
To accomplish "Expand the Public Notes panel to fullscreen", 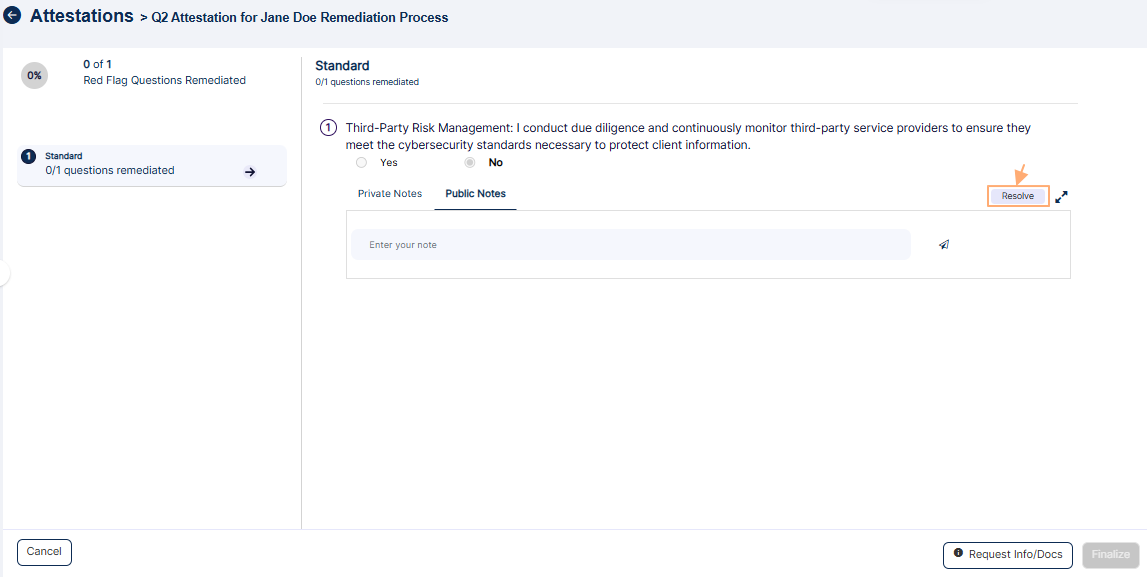I will point(1061,196).
